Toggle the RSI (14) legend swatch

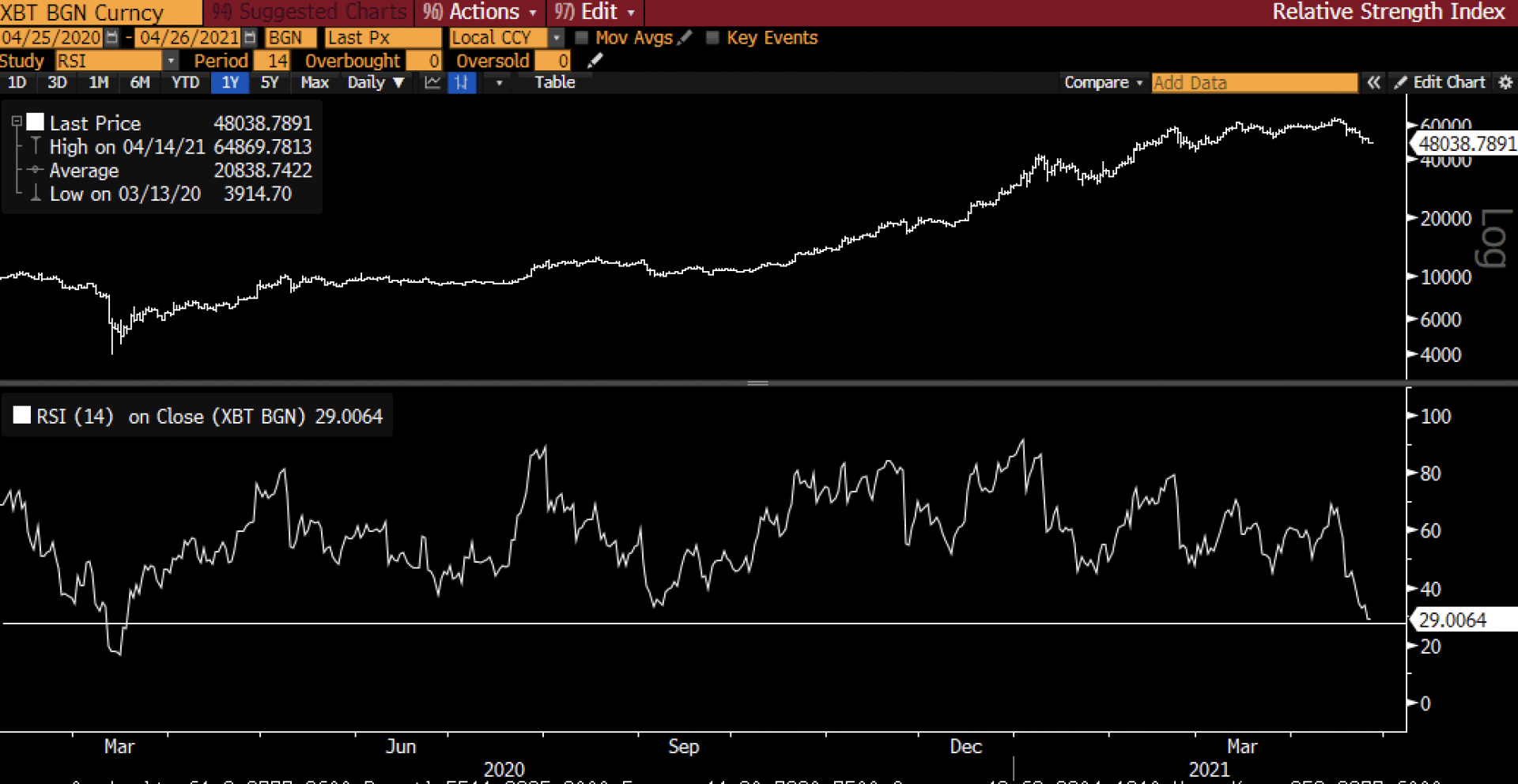point(22,416)
